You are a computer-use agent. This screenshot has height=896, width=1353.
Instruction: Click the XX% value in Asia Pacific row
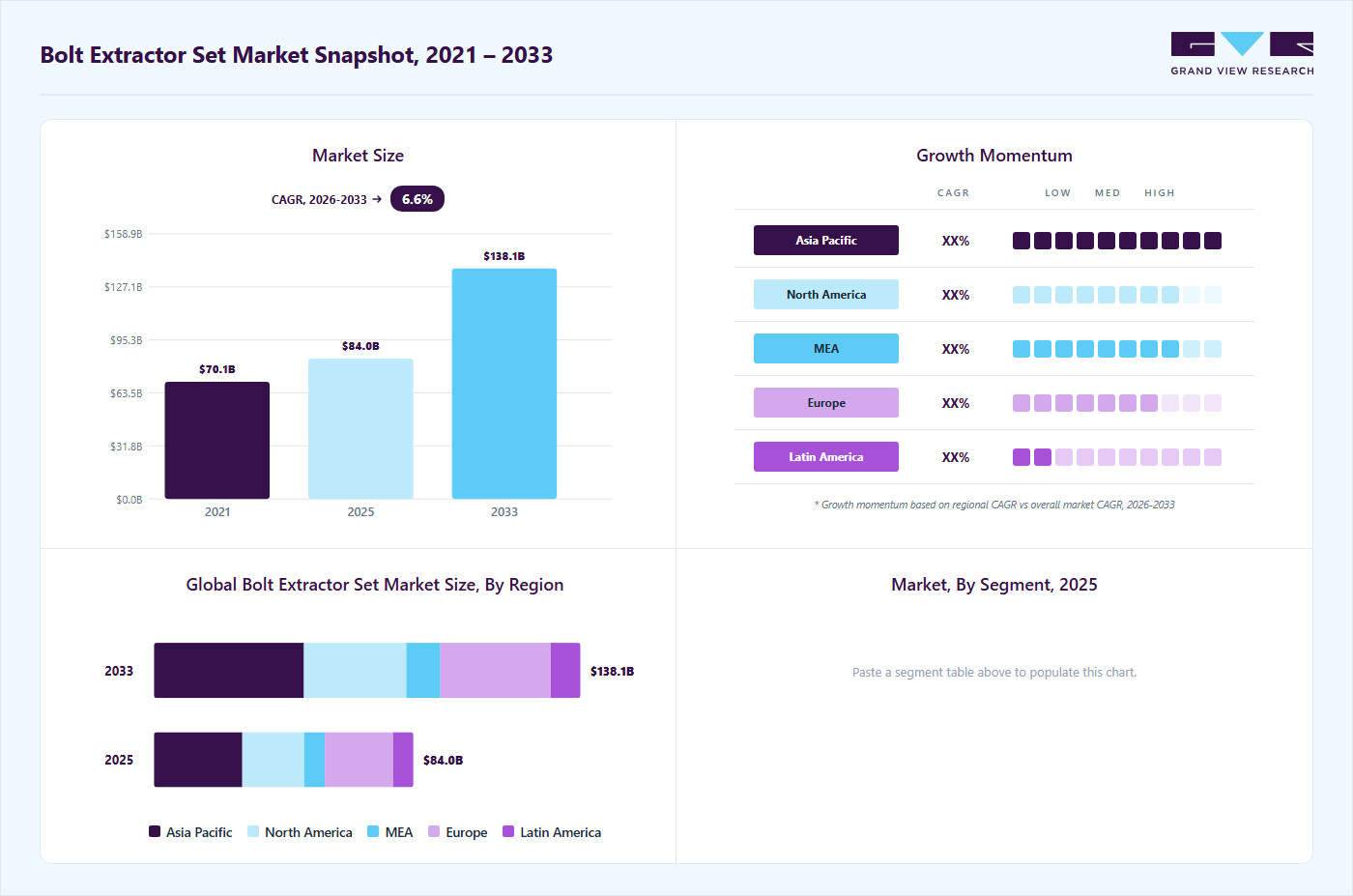pos(956,241)
